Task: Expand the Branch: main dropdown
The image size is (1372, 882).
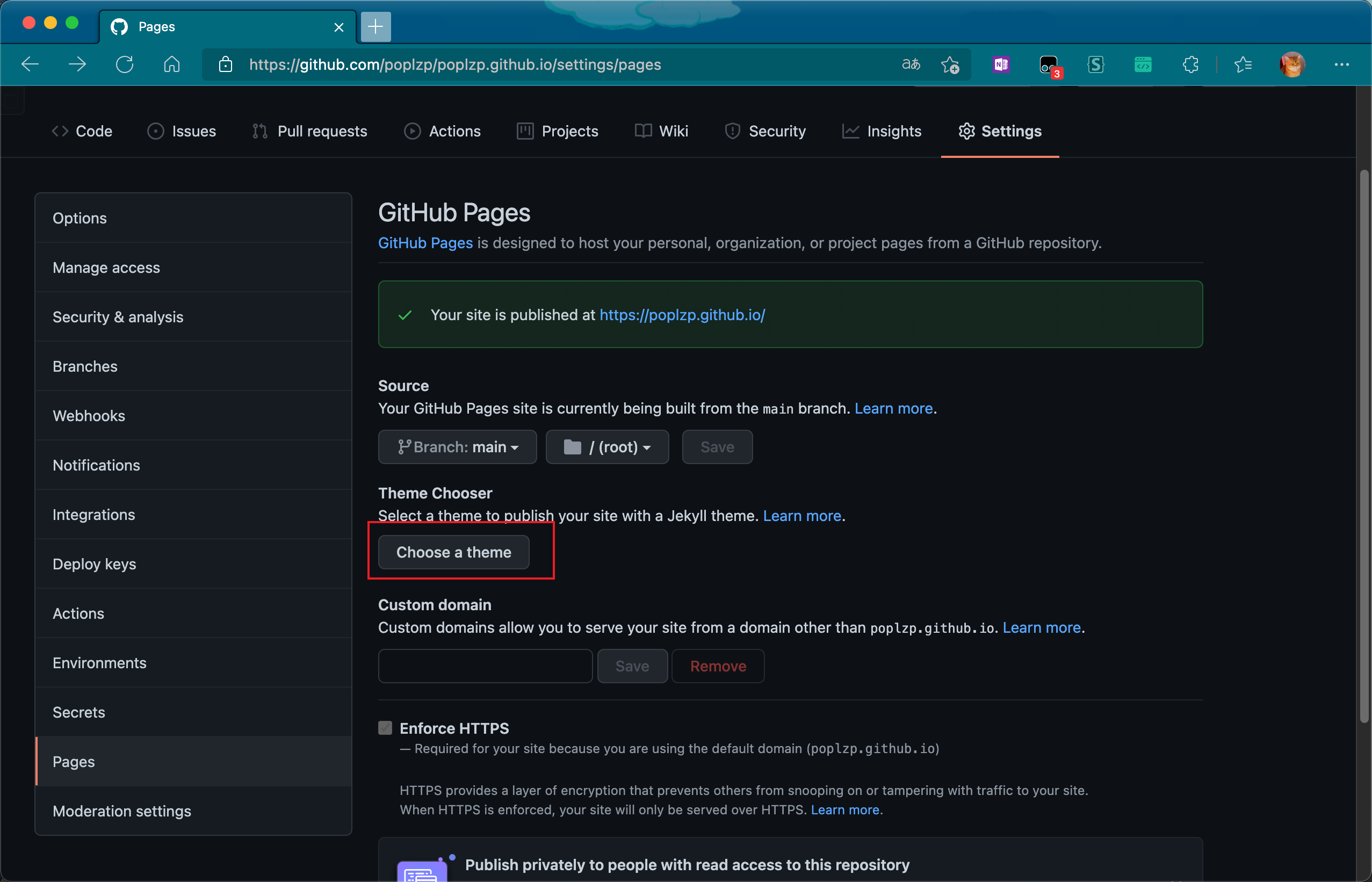Action: [458, 447]
